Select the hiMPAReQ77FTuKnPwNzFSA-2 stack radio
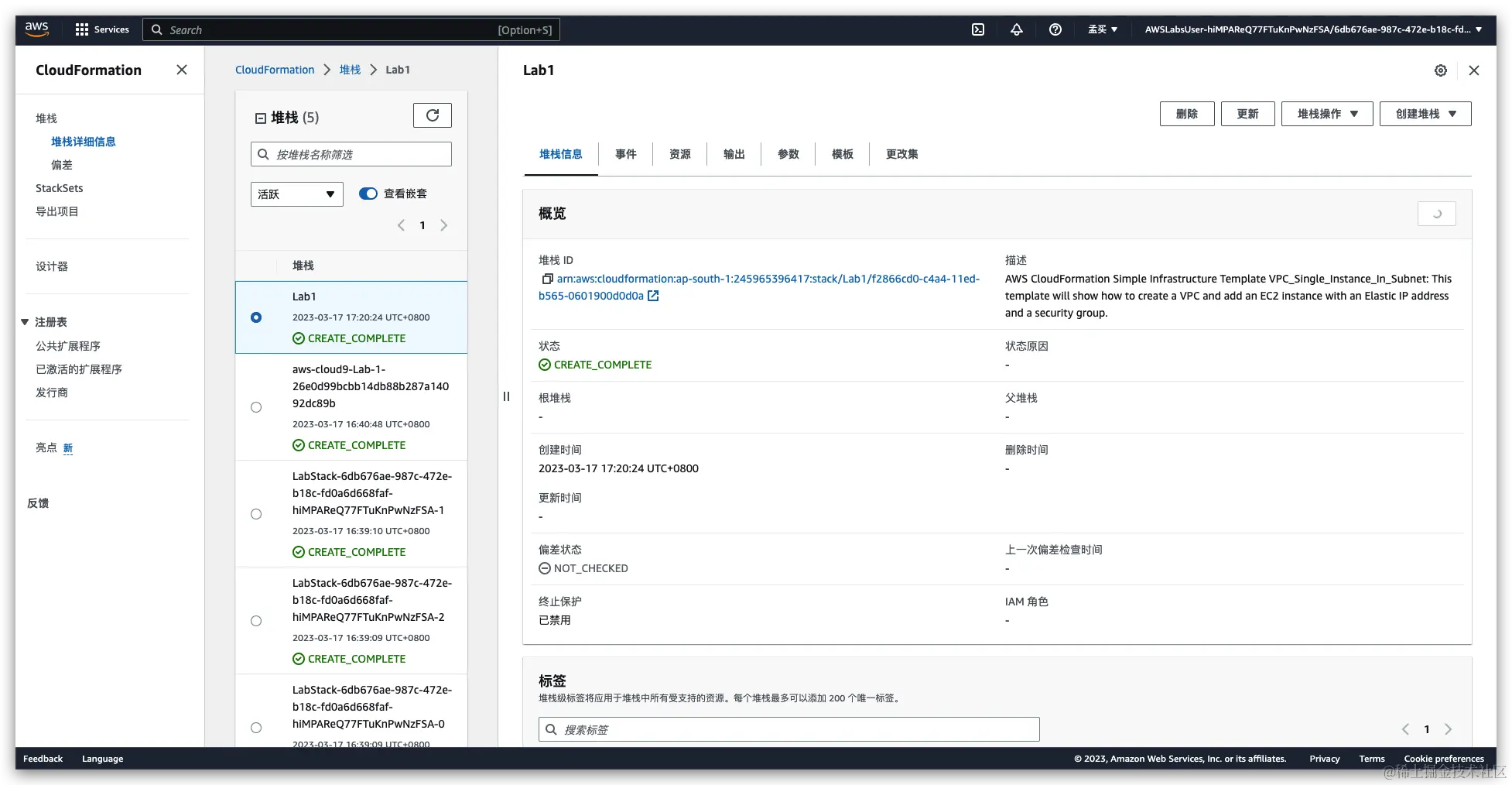1512x785 pixels. click(256, 621)
